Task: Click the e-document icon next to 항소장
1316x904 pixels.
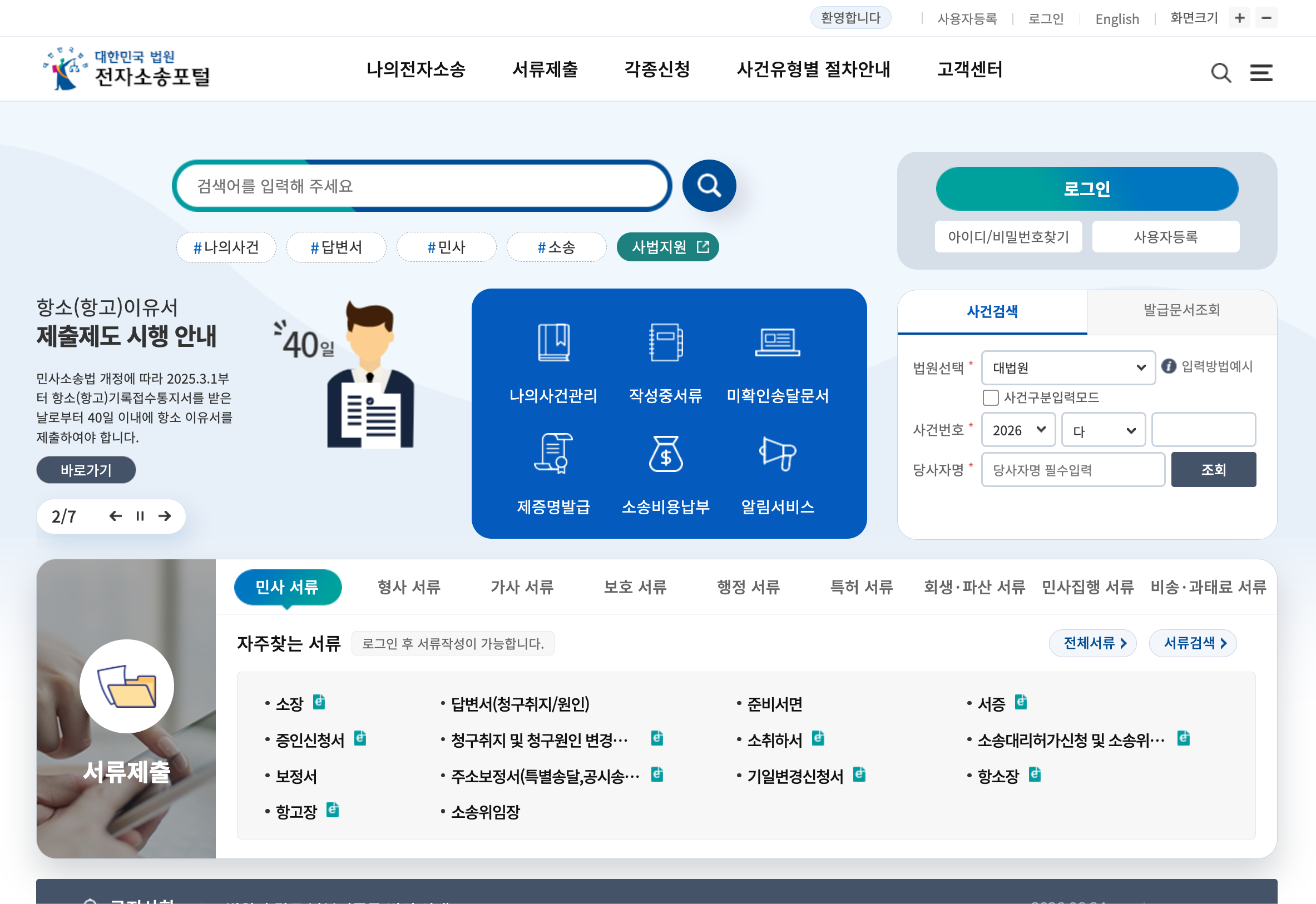Action: pos(1035,774)
